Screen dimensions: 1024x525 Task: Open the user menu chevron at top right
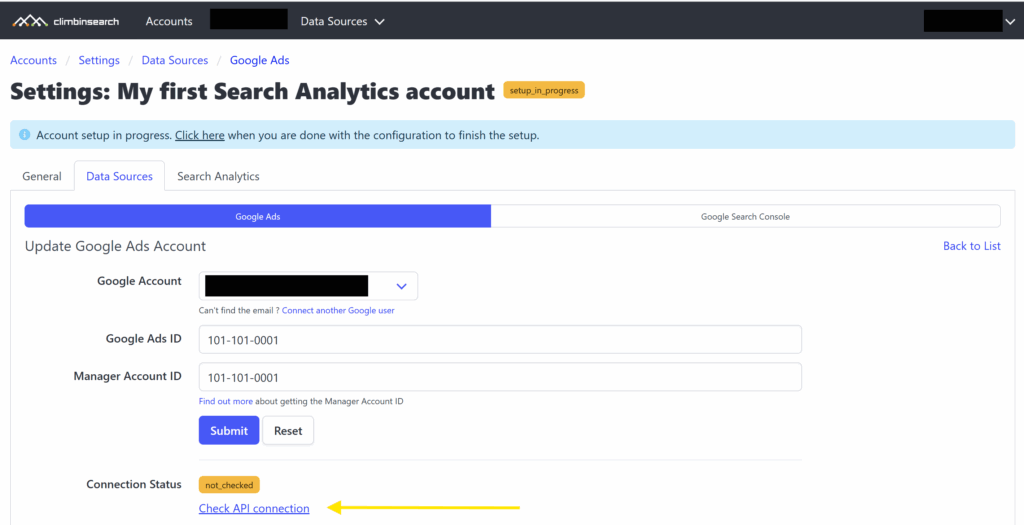[1010, 22]
